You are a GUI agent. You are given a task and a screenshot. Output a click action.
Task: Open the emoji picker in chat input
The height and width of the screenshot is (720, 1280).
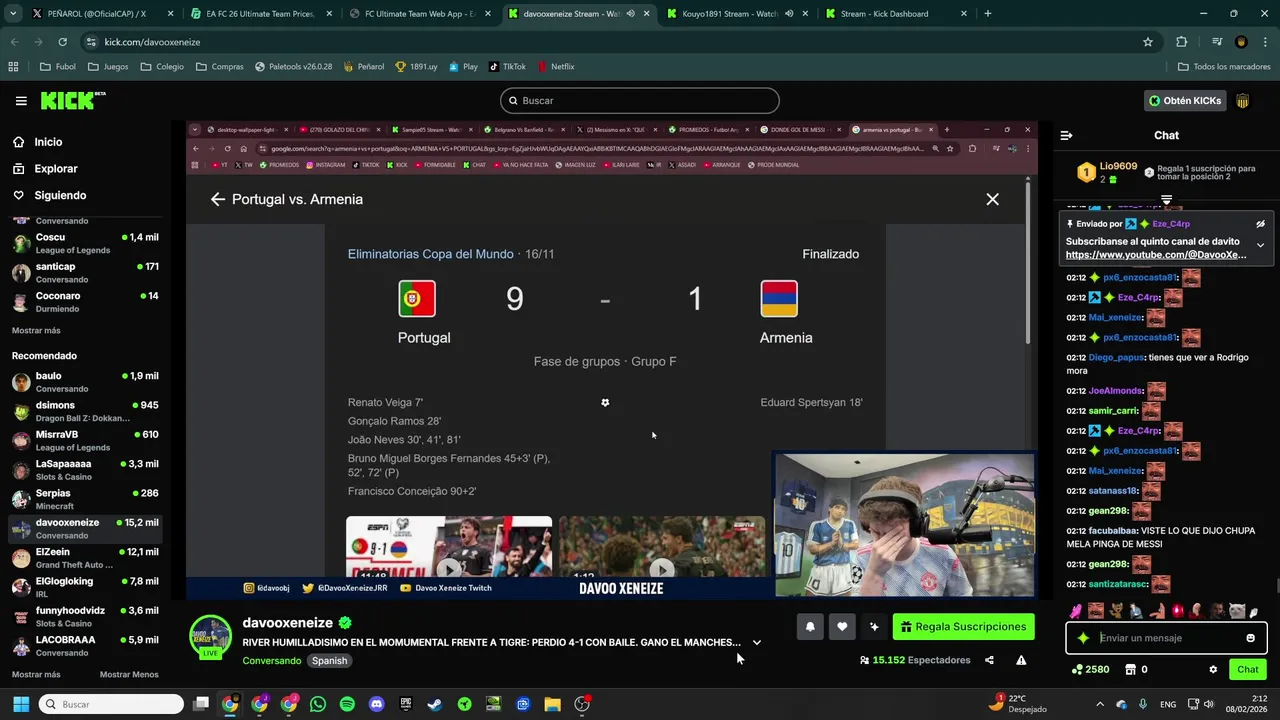point(1250,638)
